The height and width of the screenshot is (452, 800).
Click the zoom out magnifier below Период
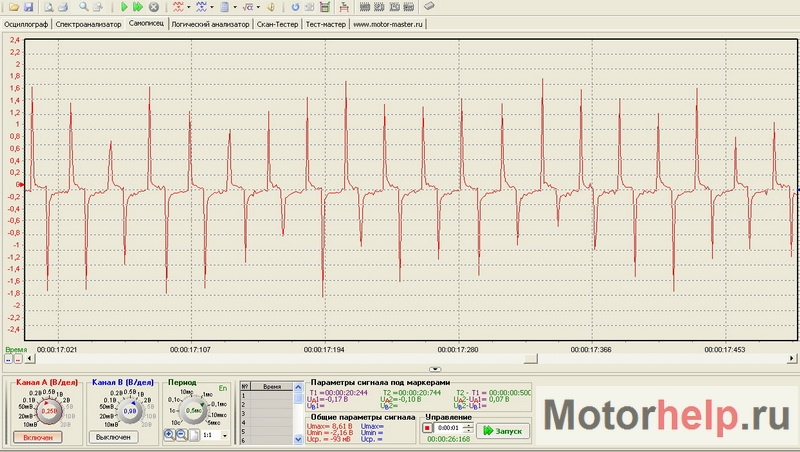click(181, 435)
